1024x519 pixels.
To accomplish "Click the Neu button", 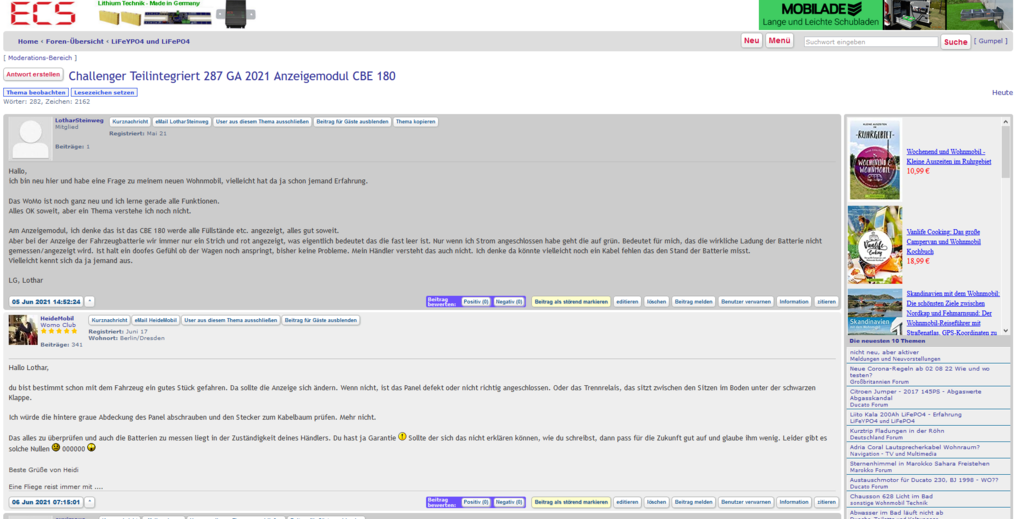I will point(752,40).
